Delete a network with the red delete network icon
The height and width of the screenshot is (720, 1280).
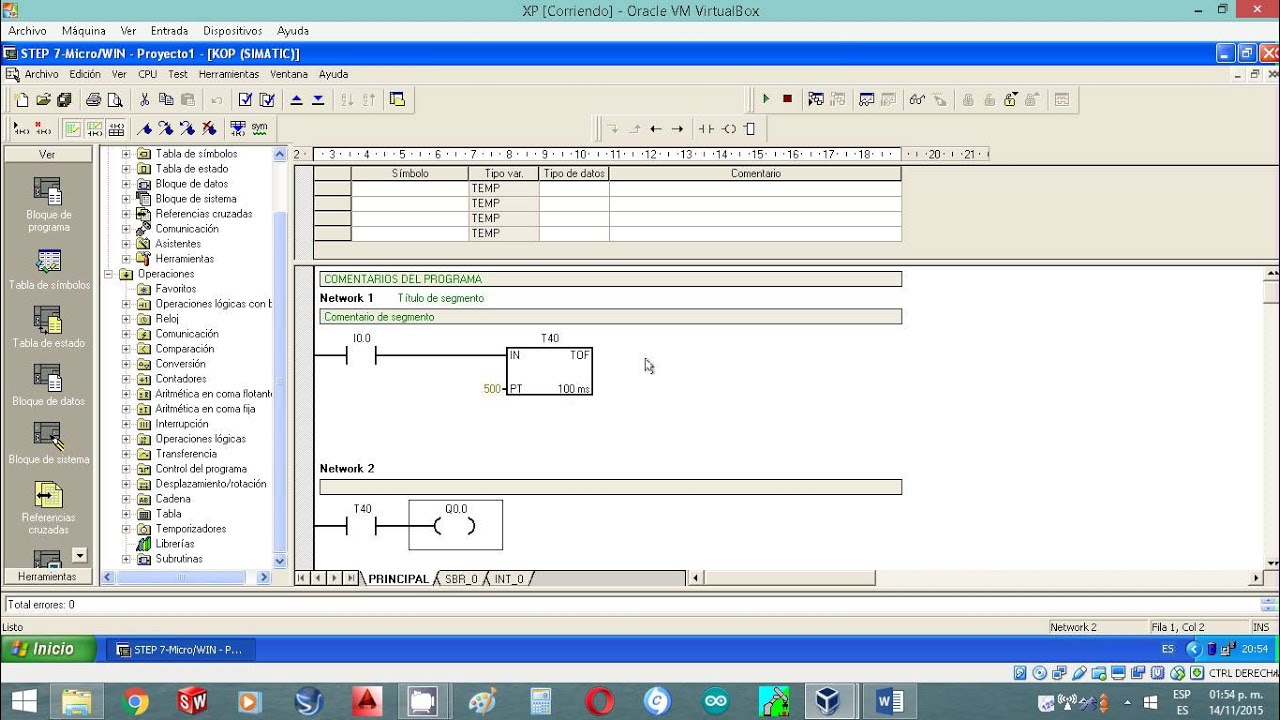pos(43,128)
